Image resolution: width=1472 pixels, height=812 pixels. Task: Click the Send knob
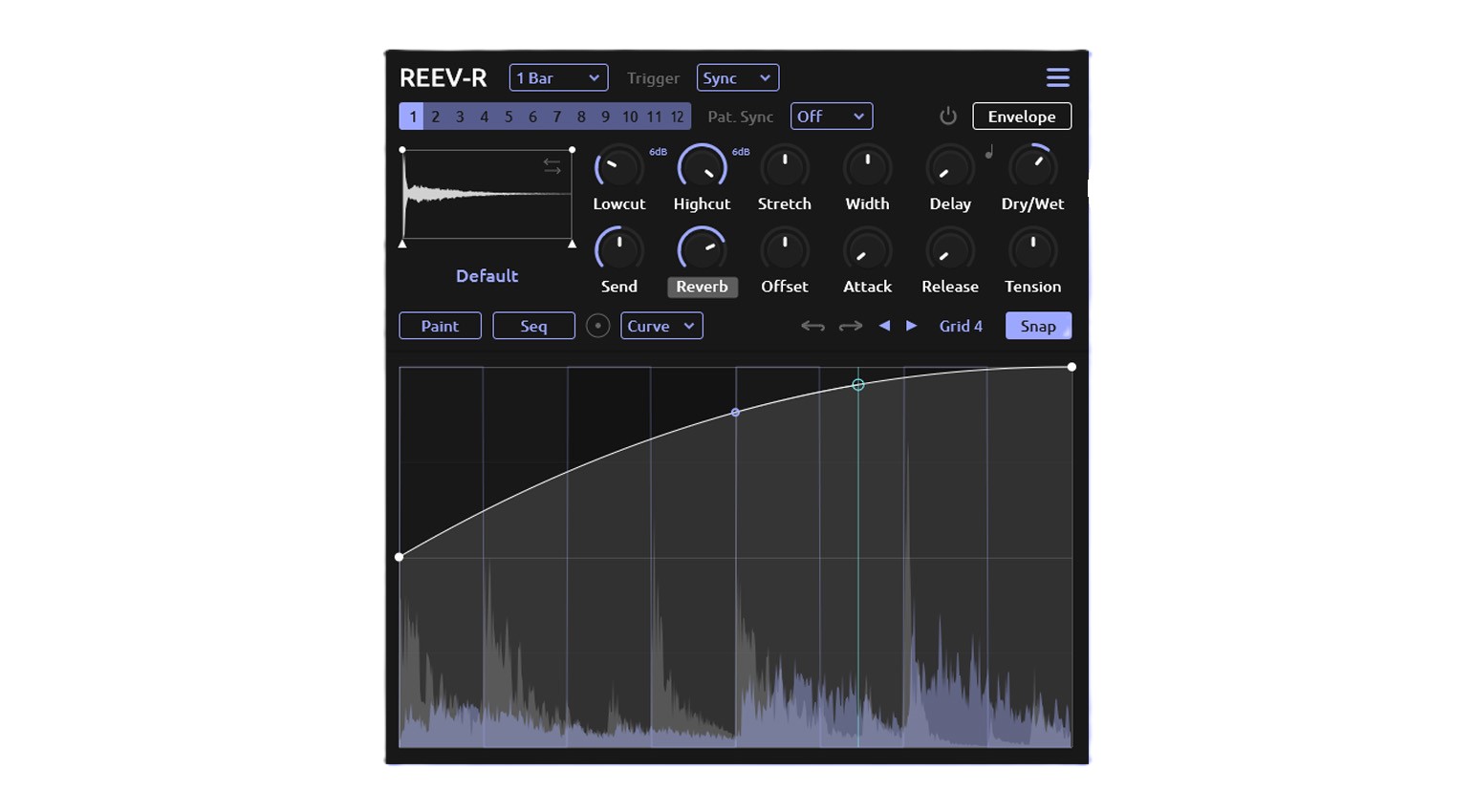click(619, 250)
